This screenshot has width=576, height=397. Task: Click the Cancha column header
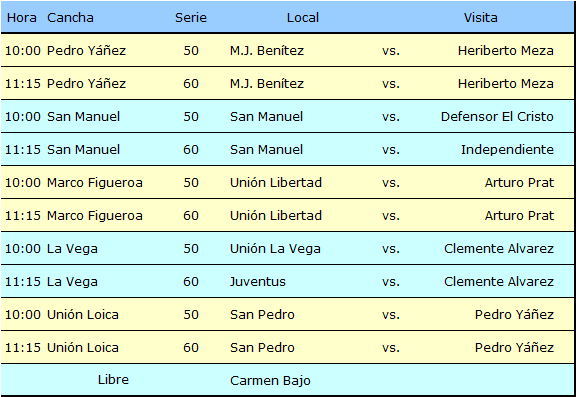click(x=70, y=18)
